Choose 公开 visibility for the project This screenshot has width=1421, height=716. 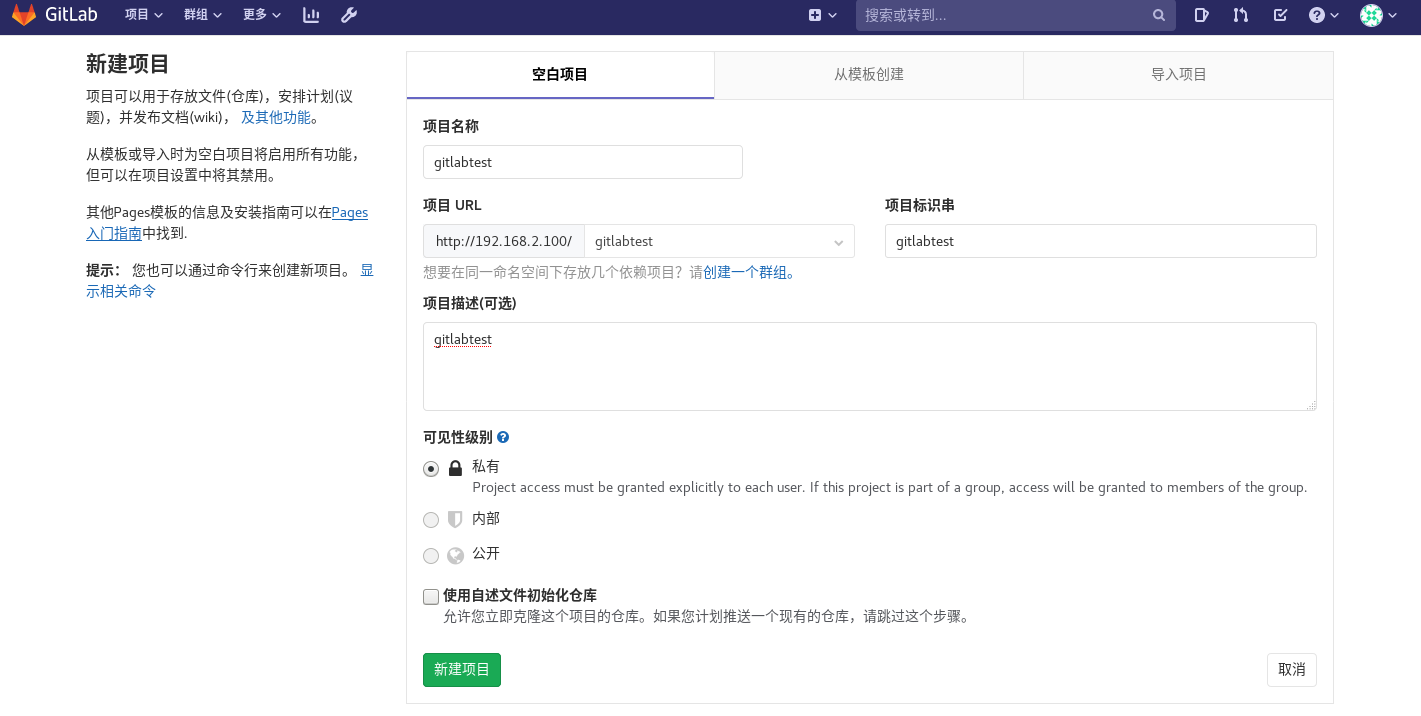click(x=431, y=556)
